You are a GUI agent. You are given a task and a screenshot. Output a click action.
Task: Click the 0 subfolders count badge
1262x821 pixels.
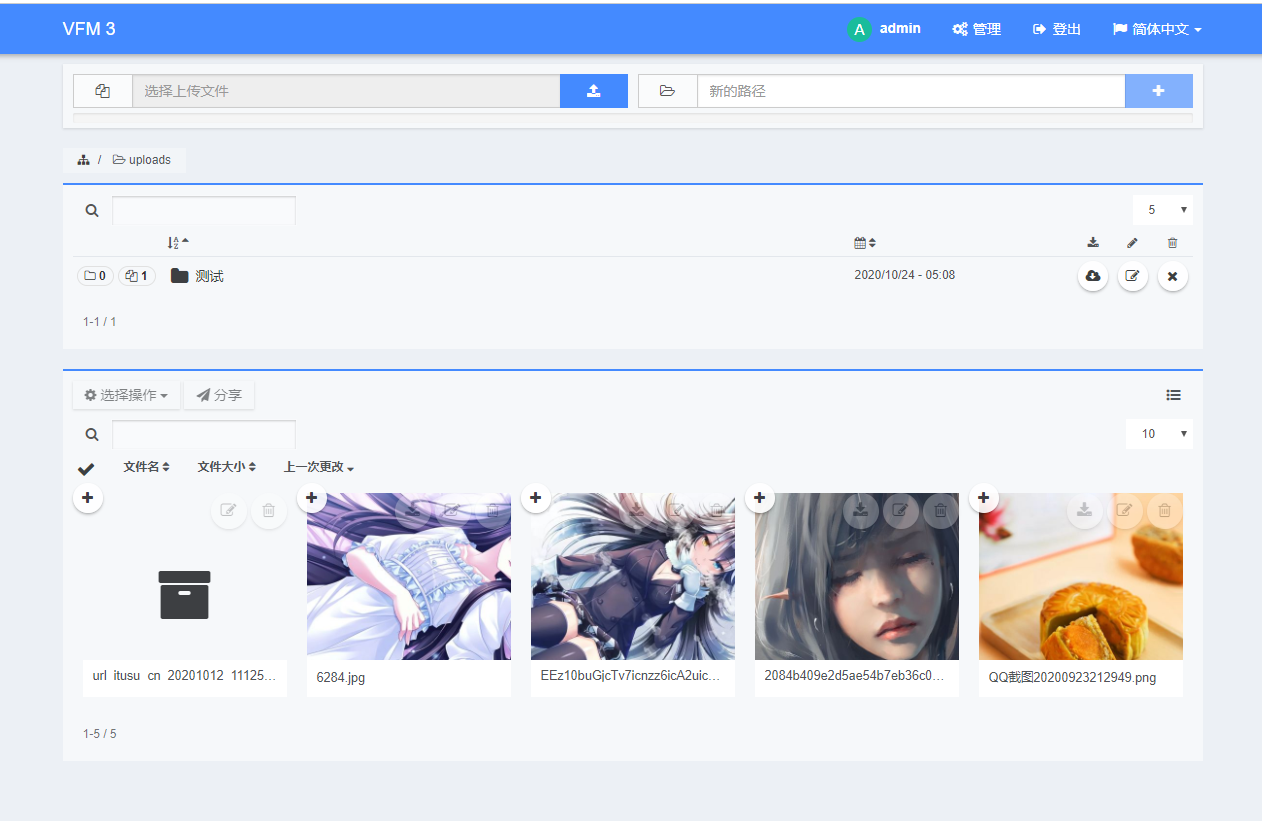point(95,276)
